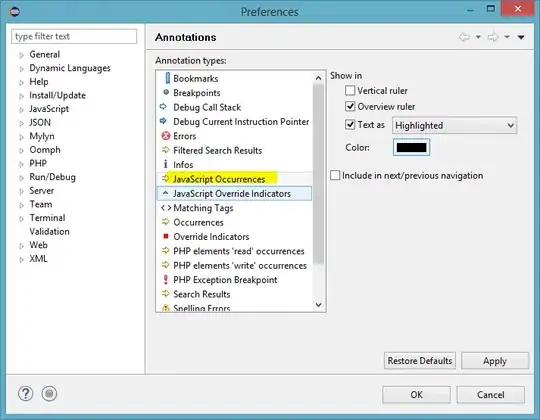Click the back navigation arrow in header
This screenshot has height=420, width=540.
[464, 37]
